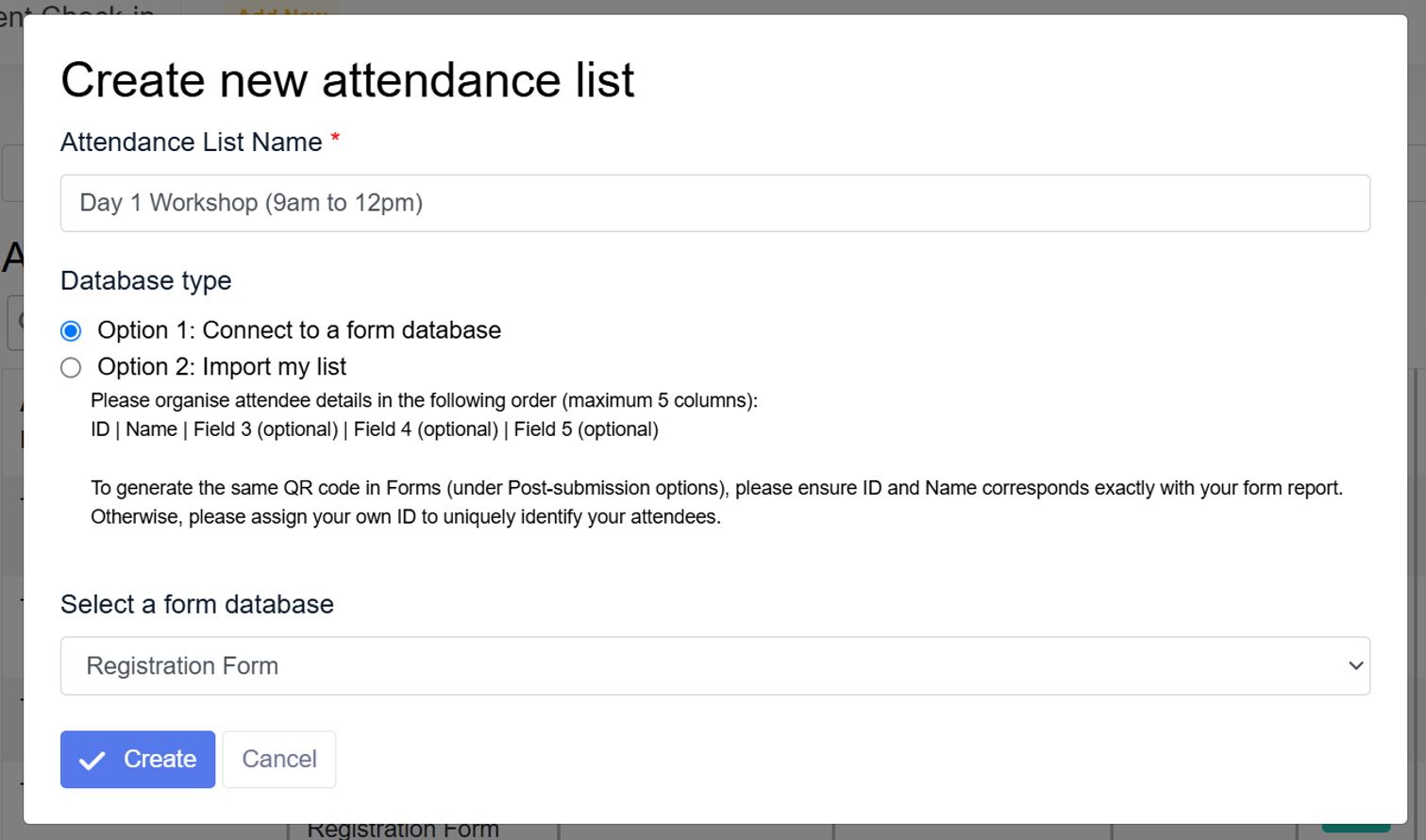1426x840 pixels.
Task: Focus the Attendance List Name input field
Action: (x=714, y=203)
